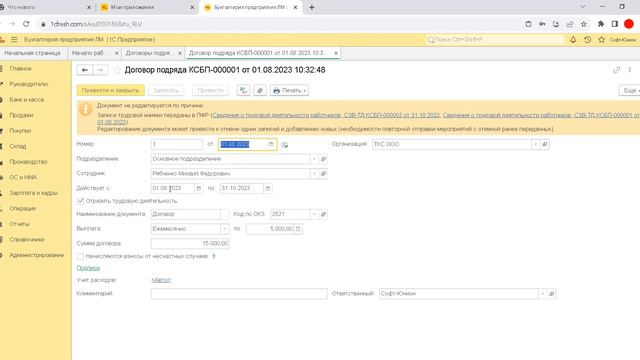Open browser extensions puzzle icon
Image resolution: width=640 pixels, height=360 pixels.
[600, 24]
